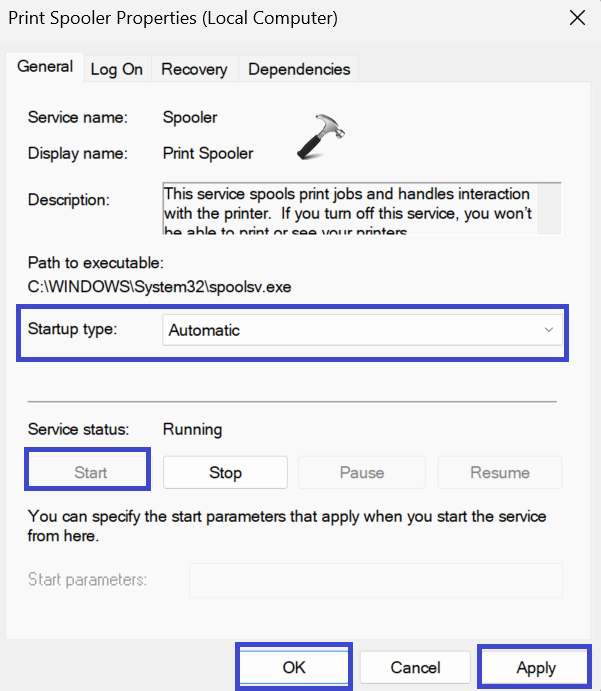The image size is (601, 691).
Task: Click the Spooler service name value
Action: point(190,117)
